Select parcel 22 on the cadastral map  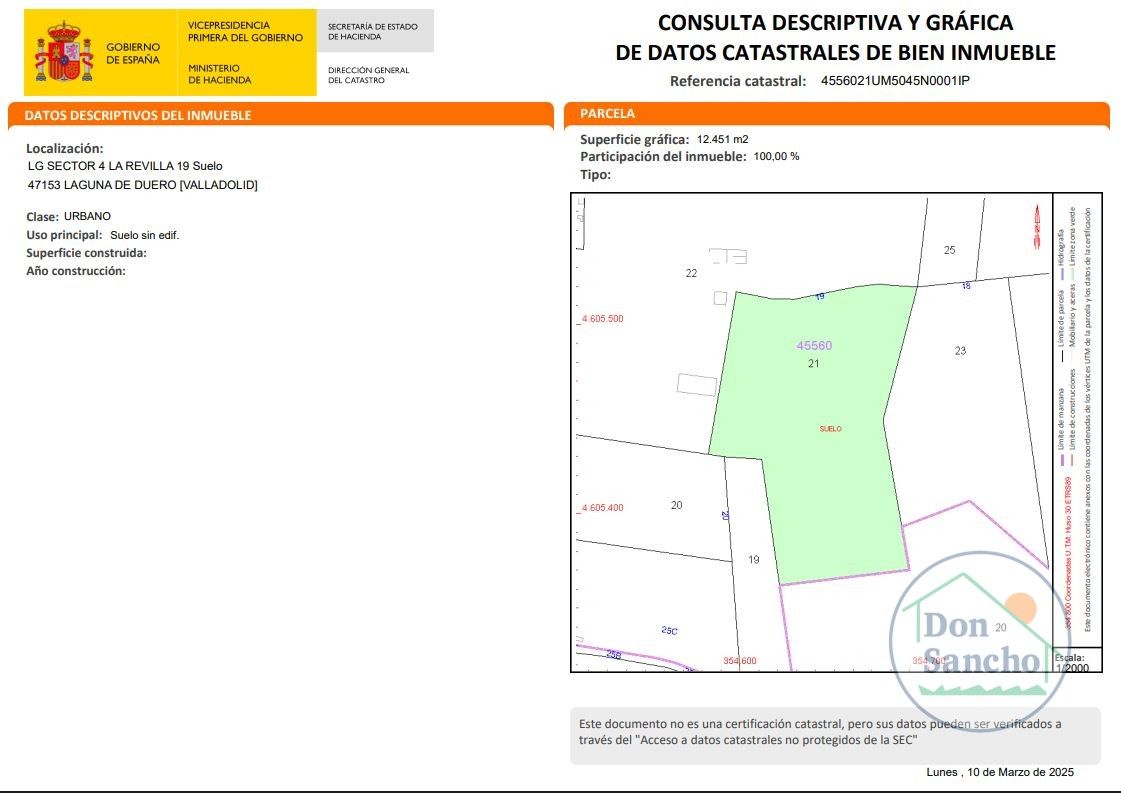[691, 273]
